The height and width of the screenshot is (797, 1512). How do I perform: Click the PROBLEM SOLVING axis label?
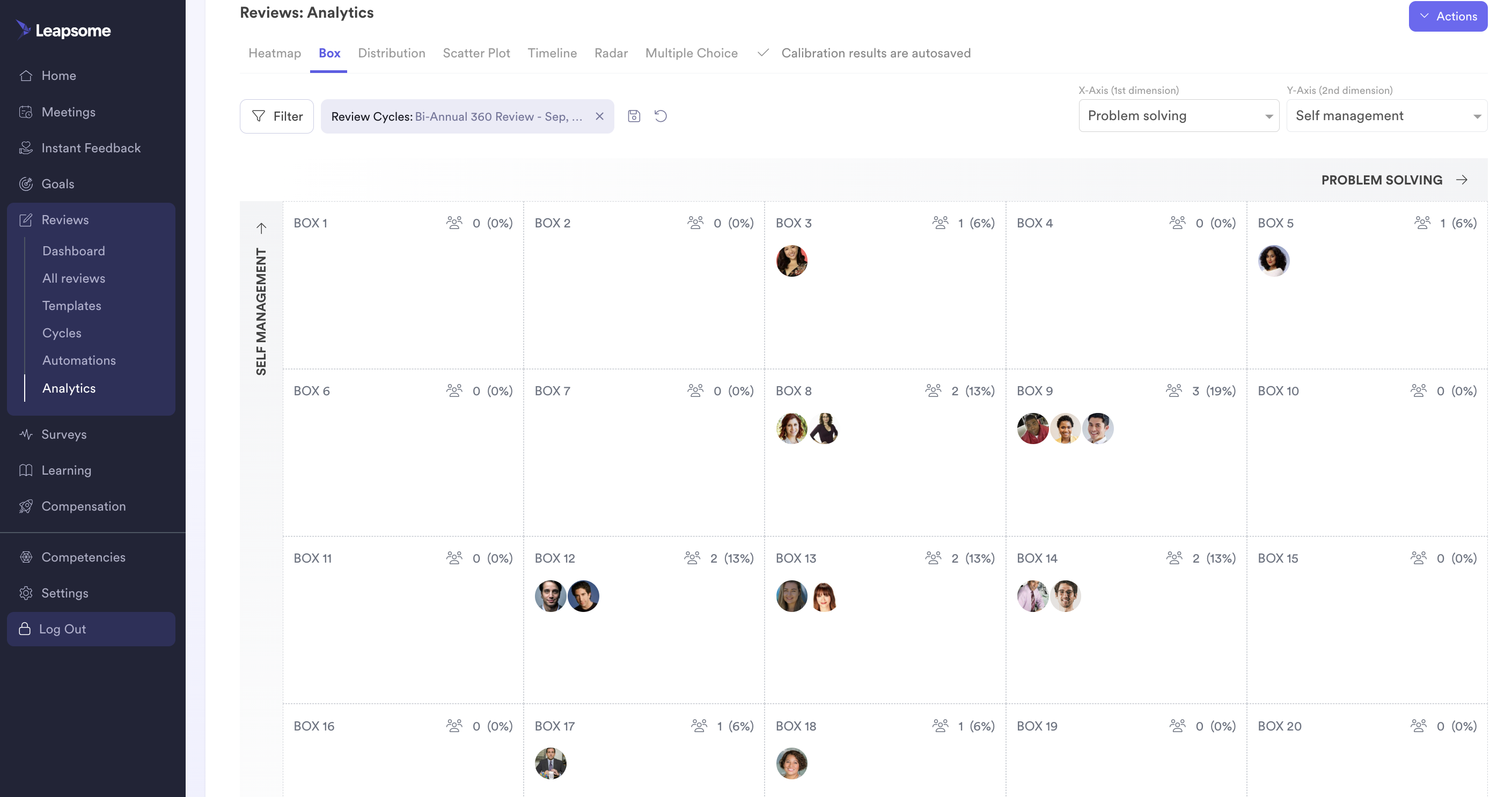(x=1382, y=180)
